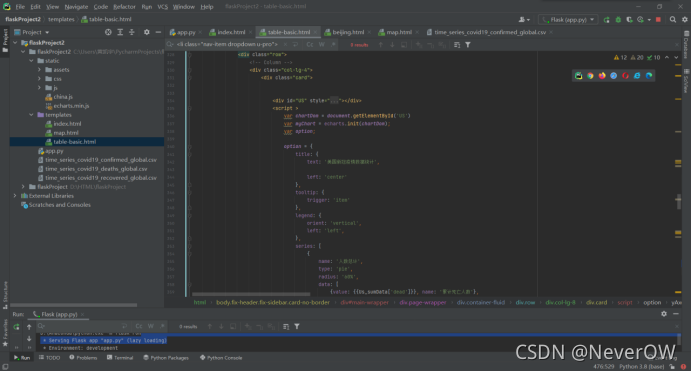Go to next search occurrence in editor
The width and height of the screenshot is (692, 371).
point(392,45)
